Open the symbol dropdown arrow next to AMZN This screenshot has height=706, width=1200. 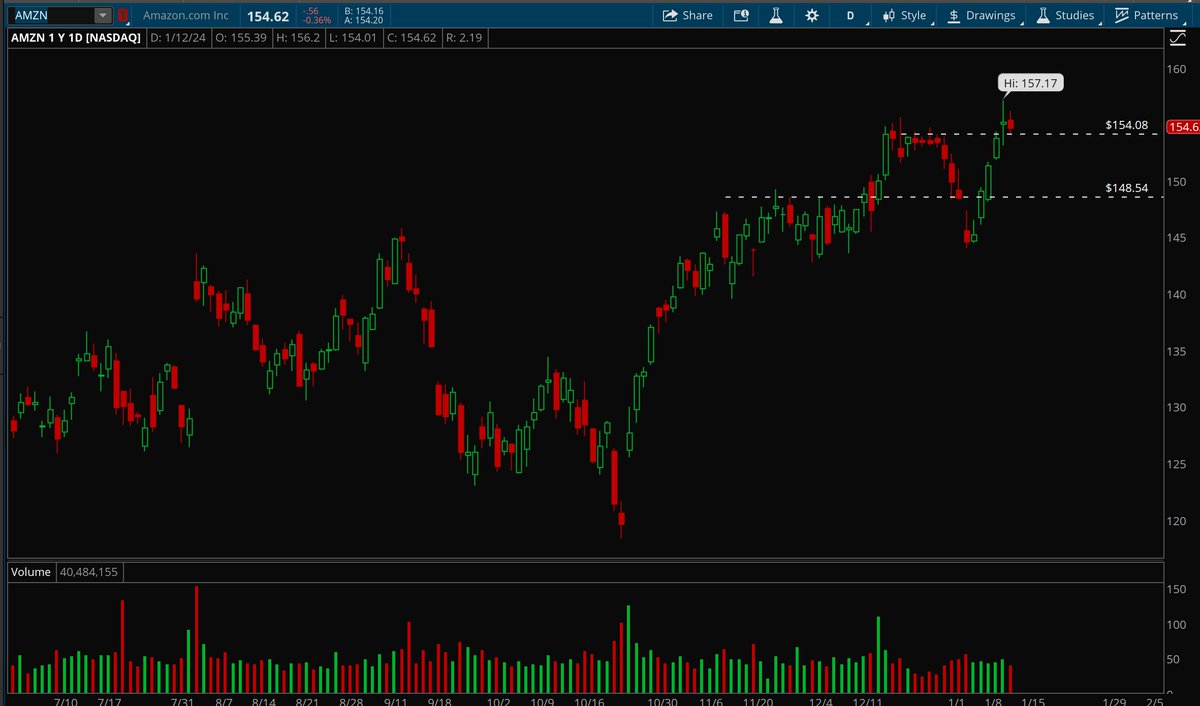[104, 15]
